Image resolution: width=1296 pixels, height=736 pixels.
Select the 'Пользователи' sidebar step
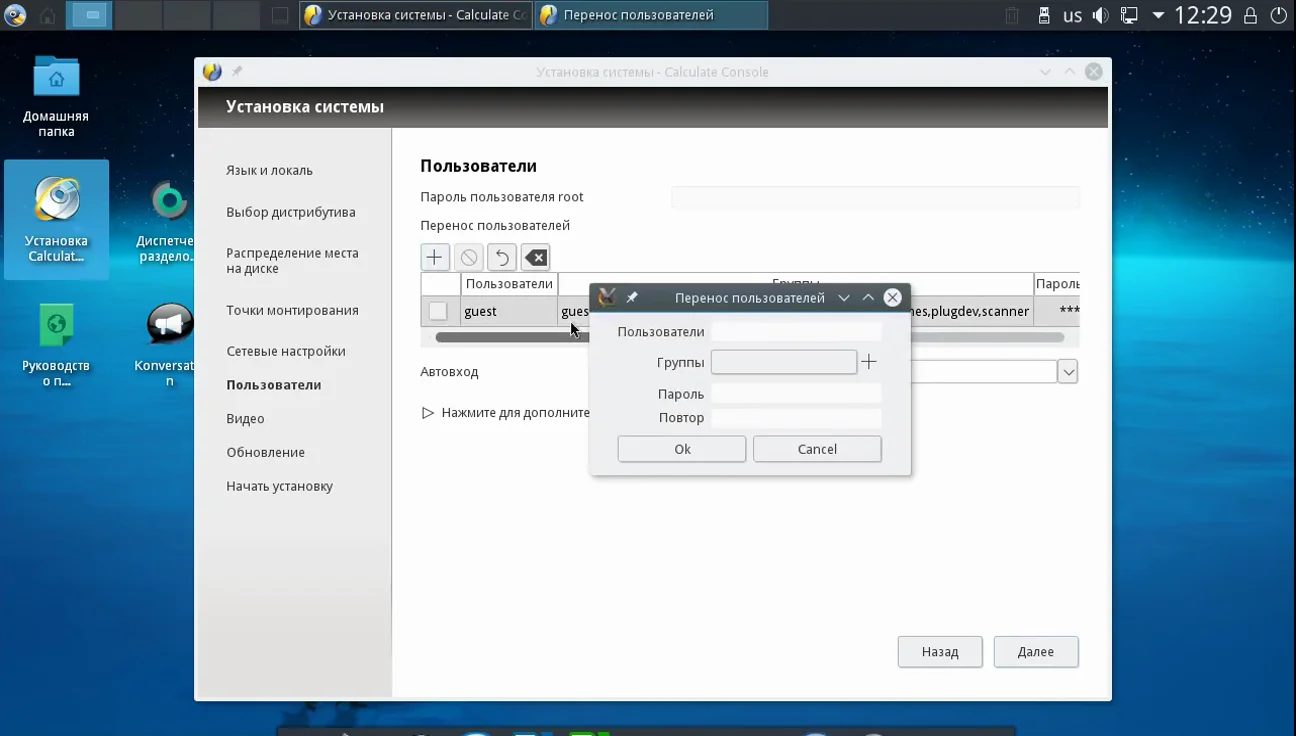273,385
